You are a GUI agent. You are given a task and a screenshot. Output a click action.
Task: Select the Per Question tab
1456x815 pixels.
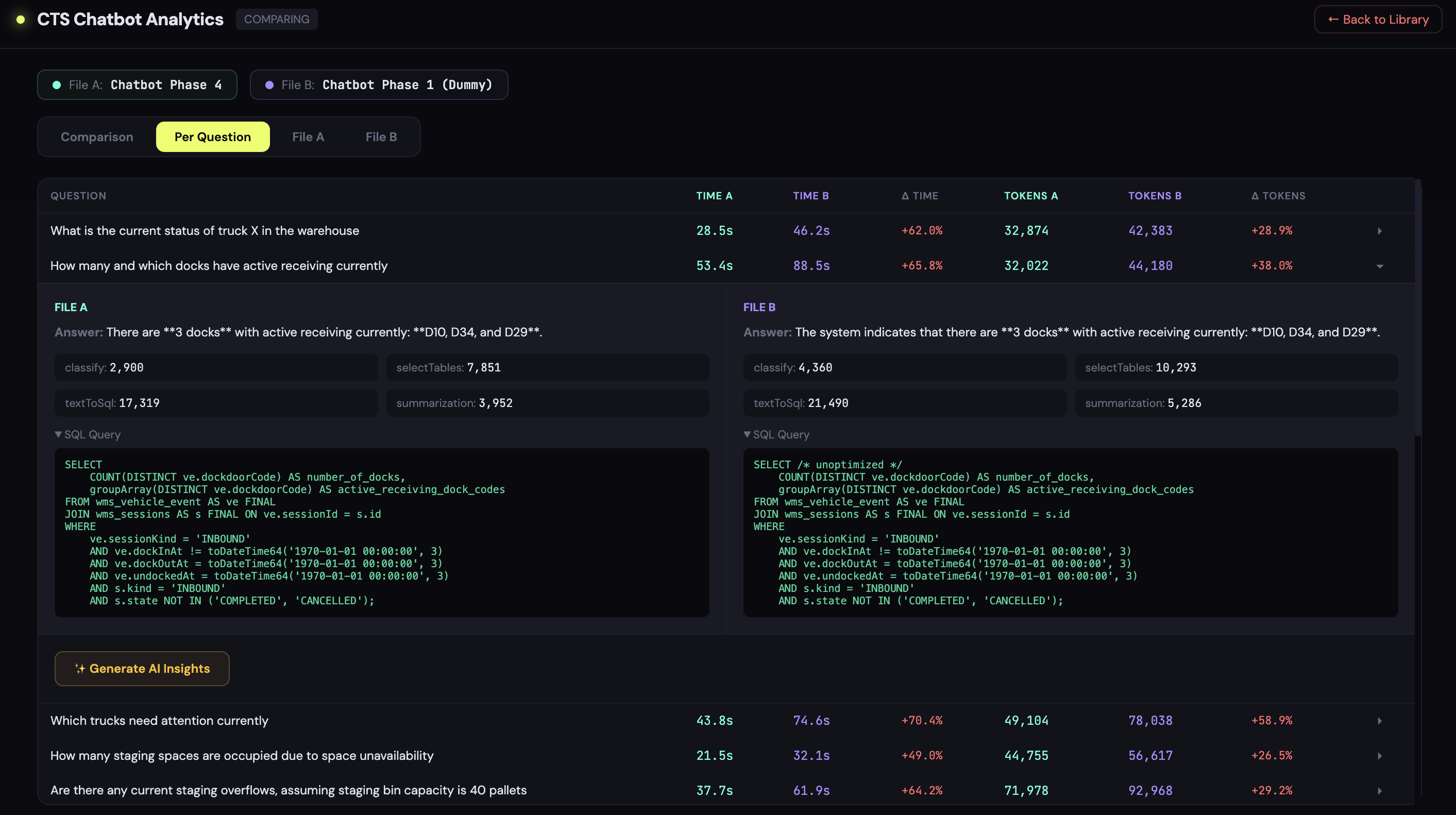tap(212, 137)
